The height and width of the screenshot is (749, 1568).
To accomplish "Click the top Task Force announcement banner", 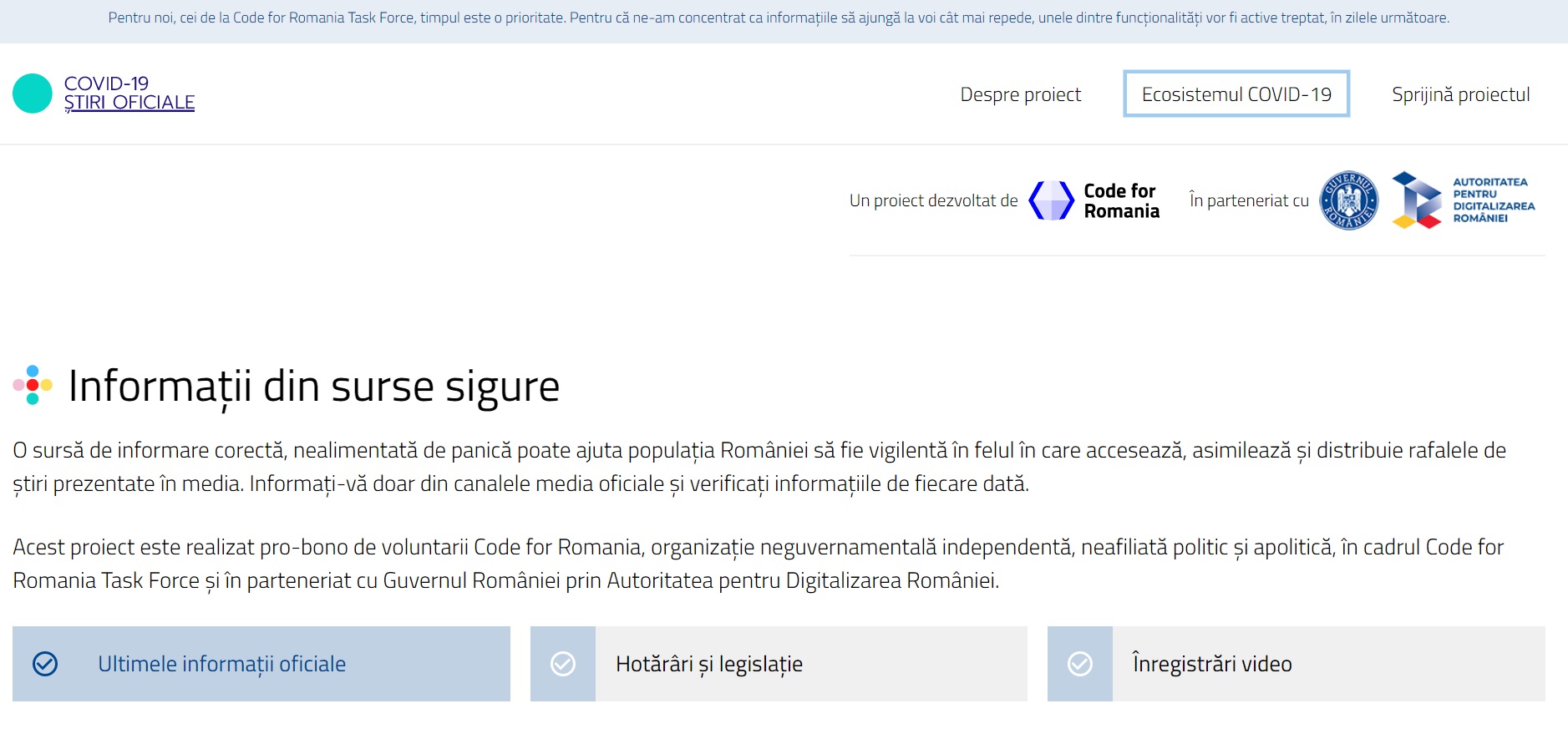I will pos(778,18).
